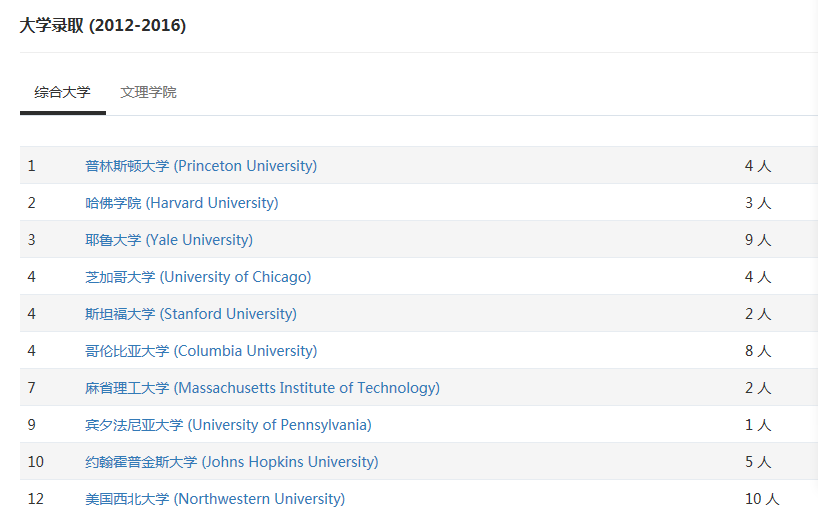The width and height of the screenshot is (818, 519).
Task: Select the 大学录取 (2012-2016) heading
Action: pyautogui.click(x=103, y=25)
